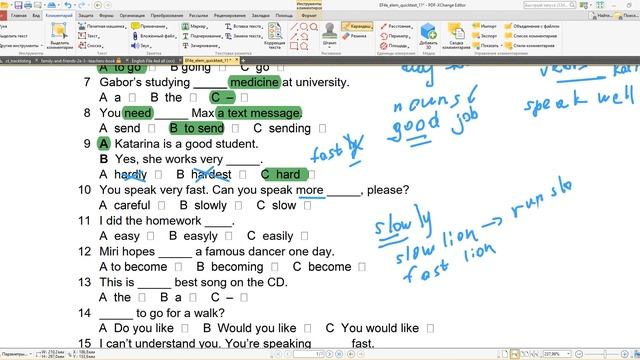
Task: Select the Line drawing tool
Action: [x=294, y=27]
